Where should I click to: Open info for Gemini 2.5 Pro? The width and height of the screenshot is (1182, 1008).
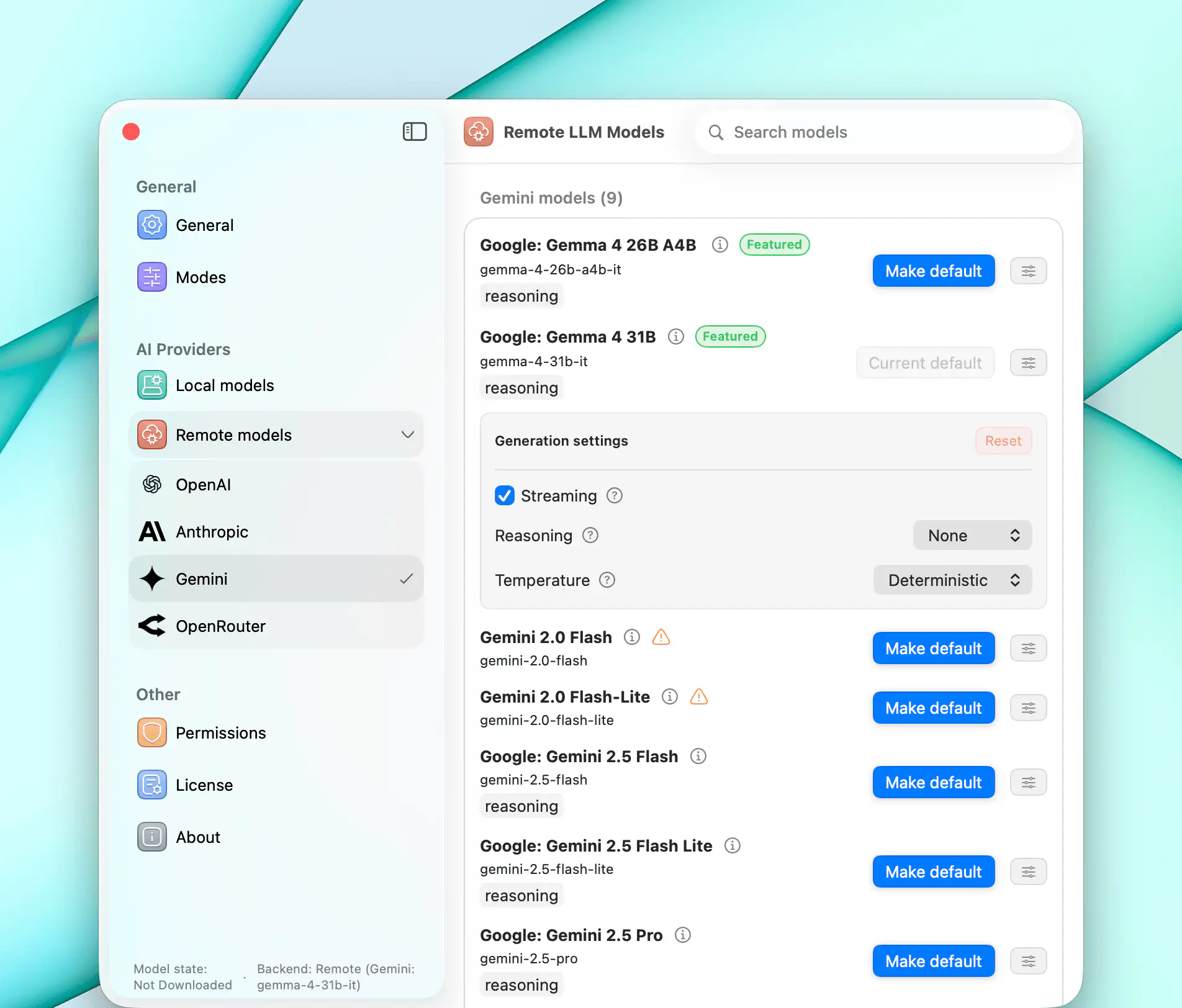click(x=682, y=935)
